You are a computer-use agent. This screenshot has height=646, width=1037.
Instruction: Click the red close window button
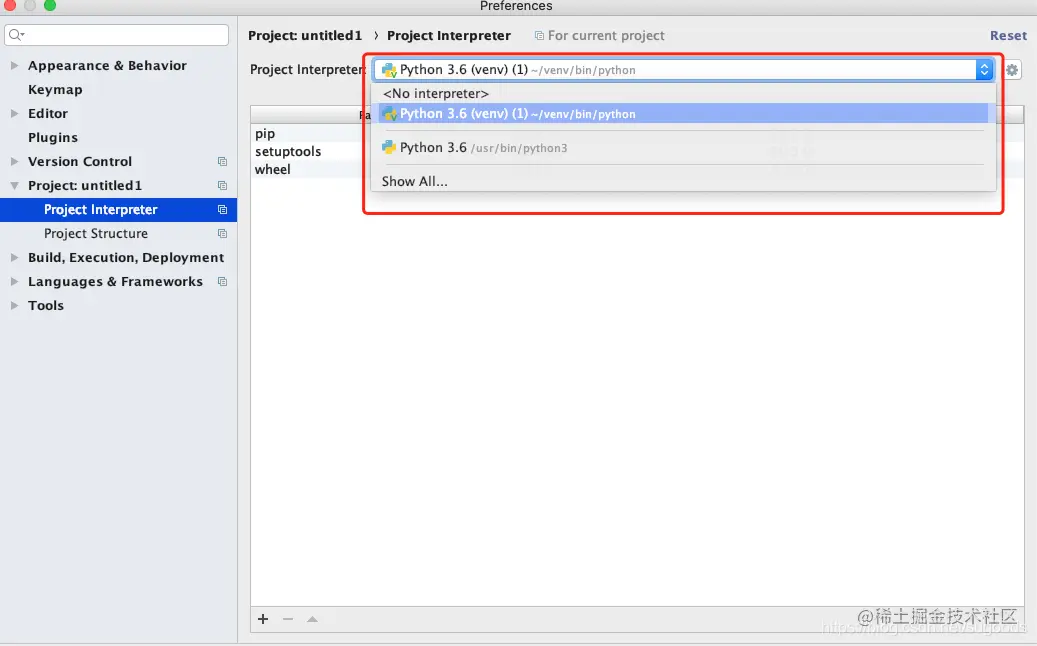(x=10, y=5)
